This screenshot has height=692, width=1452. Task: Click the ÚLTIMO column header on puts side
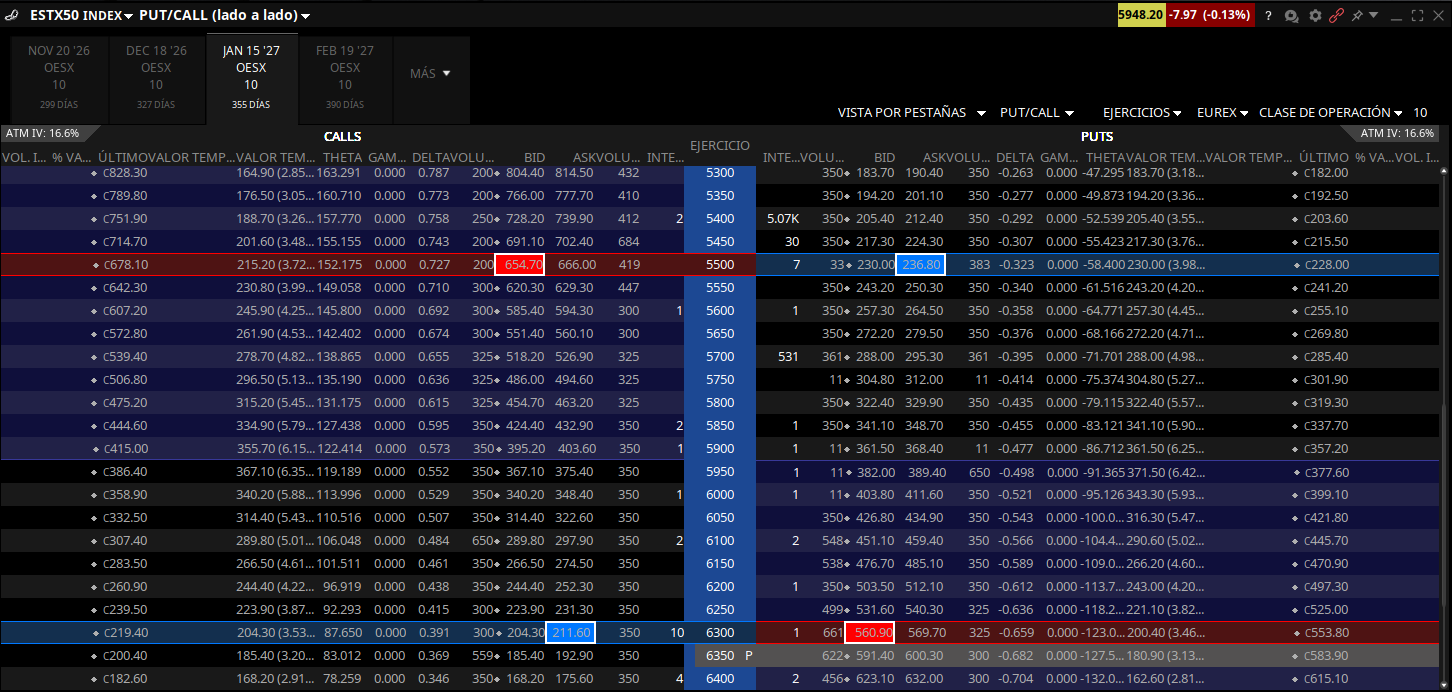click(x=1323, y=158)
